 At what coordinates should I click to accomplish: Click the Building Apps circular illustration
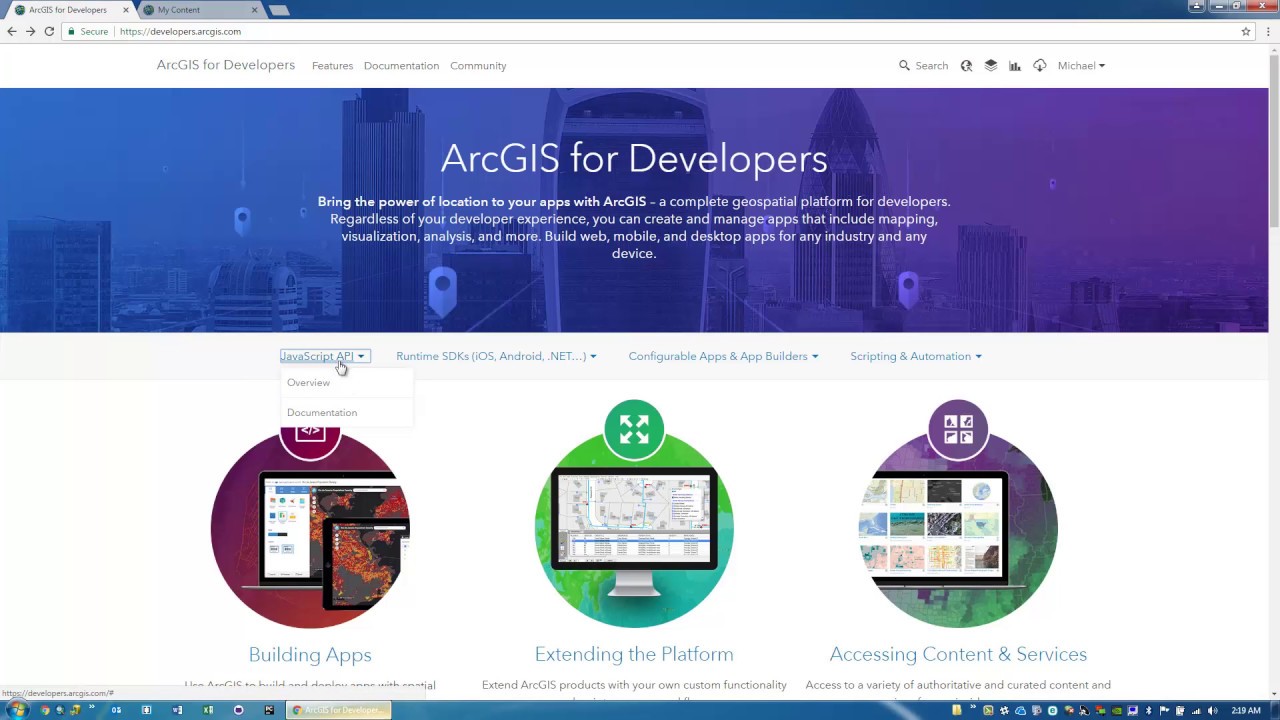click(x=310, y=528)
